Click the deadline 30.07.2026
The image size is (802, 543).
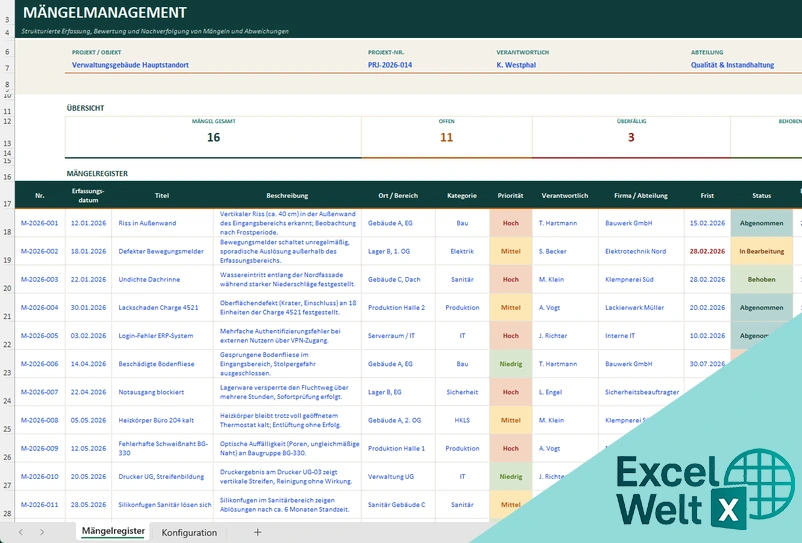[x=707, y=364]
